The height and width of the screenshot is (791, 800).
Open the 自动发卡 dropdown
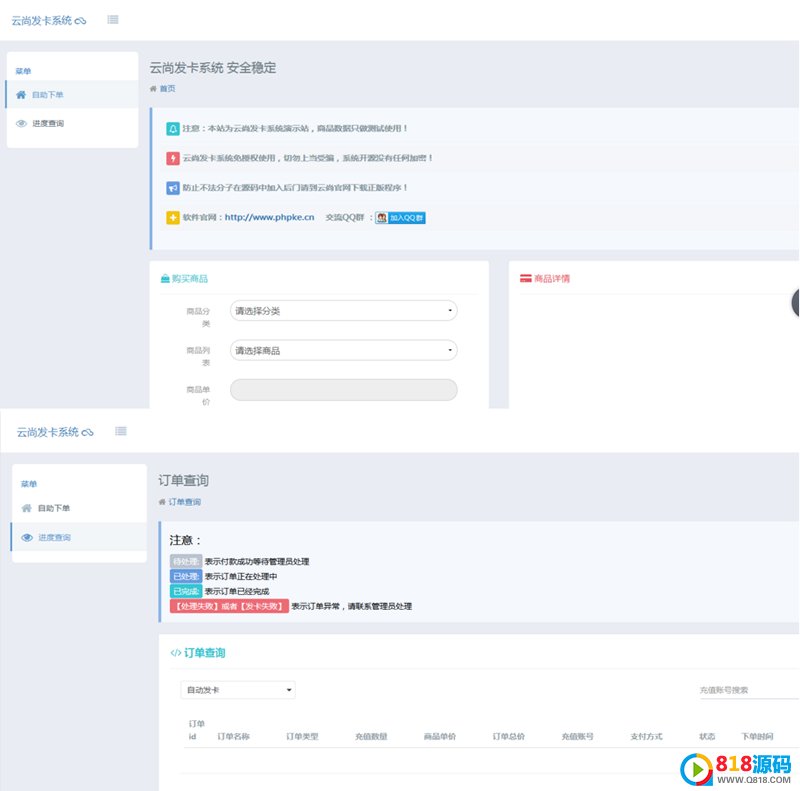point(238,690)
